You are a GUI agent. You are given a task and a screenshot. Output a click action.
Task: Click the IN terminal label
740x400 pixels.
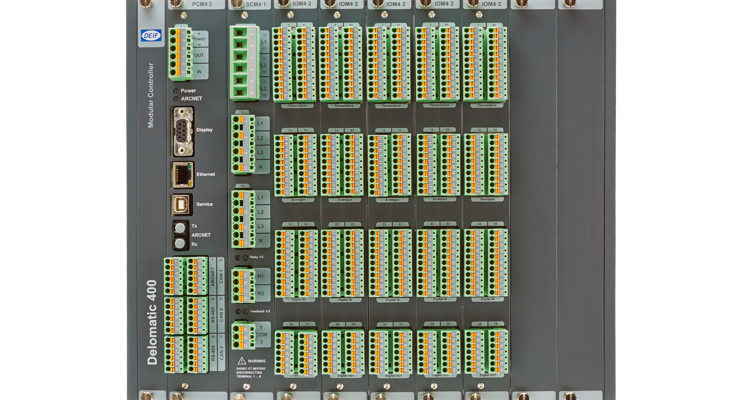point(199,72)
